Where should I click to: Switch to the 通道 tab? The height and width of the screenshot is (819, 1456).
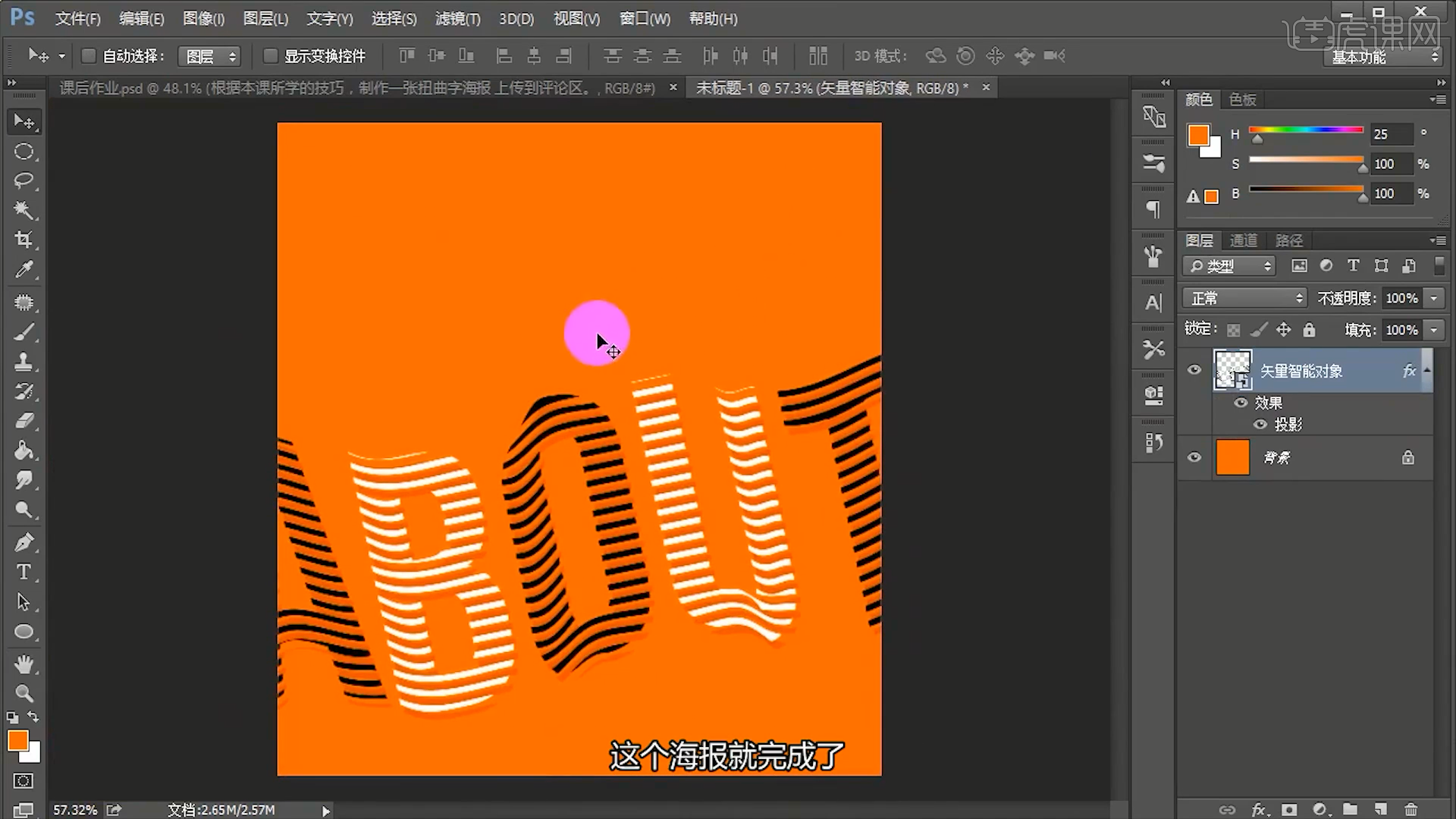pos(1243,240)
